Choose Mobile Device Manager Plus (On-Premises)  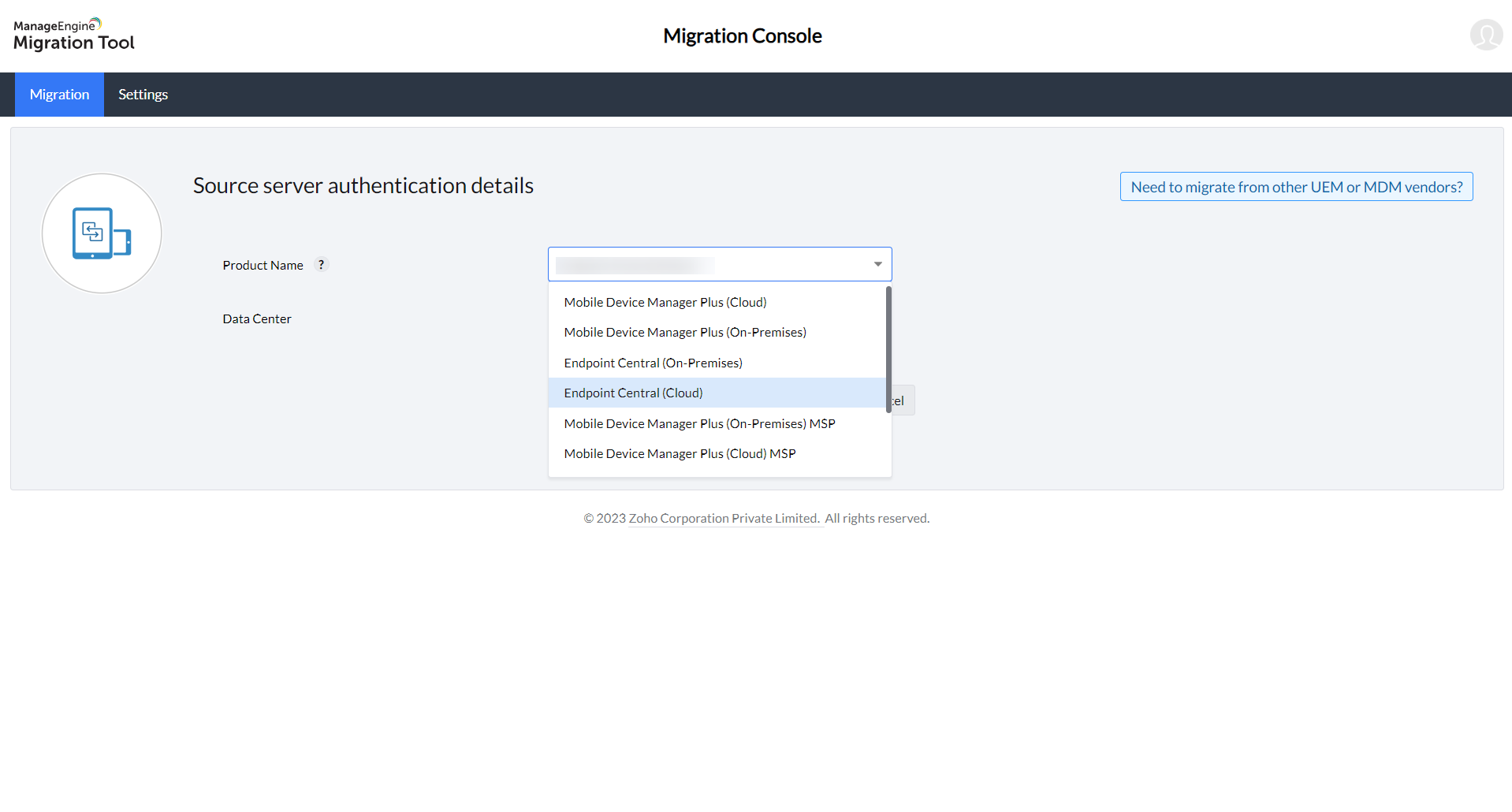[x=684, y=333]
